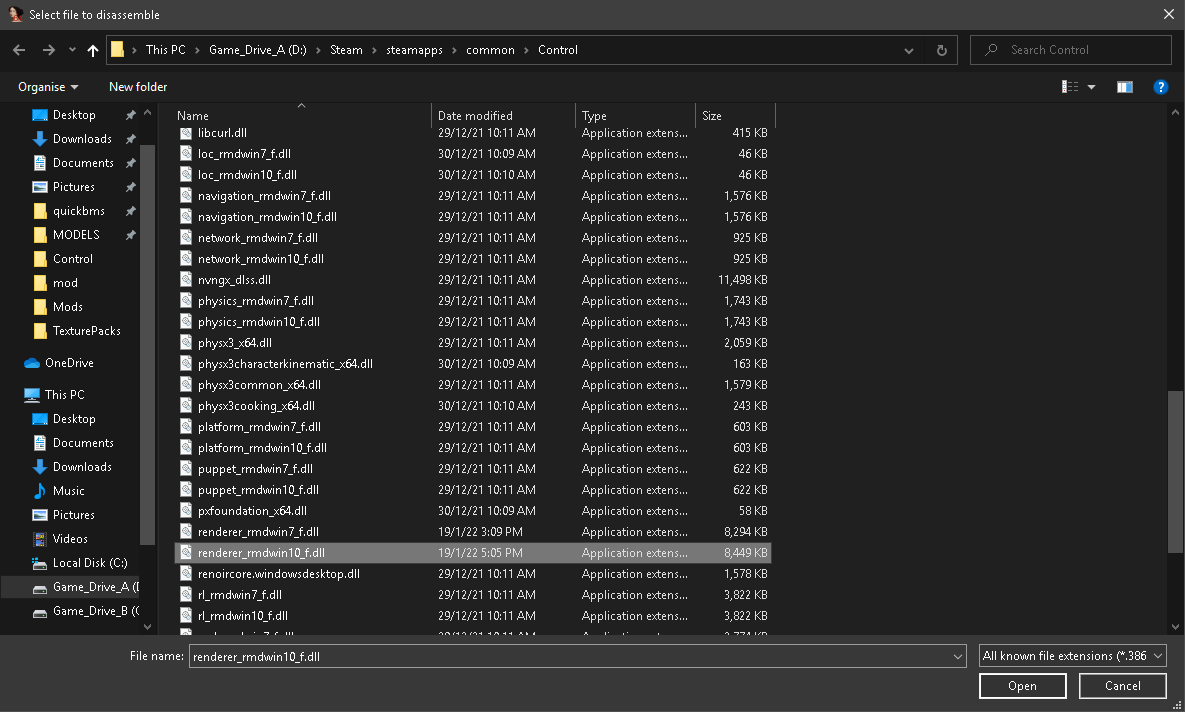Open the Organise menu
Image resolution: width=1185 pixels, height=712 pixels.
48,87
